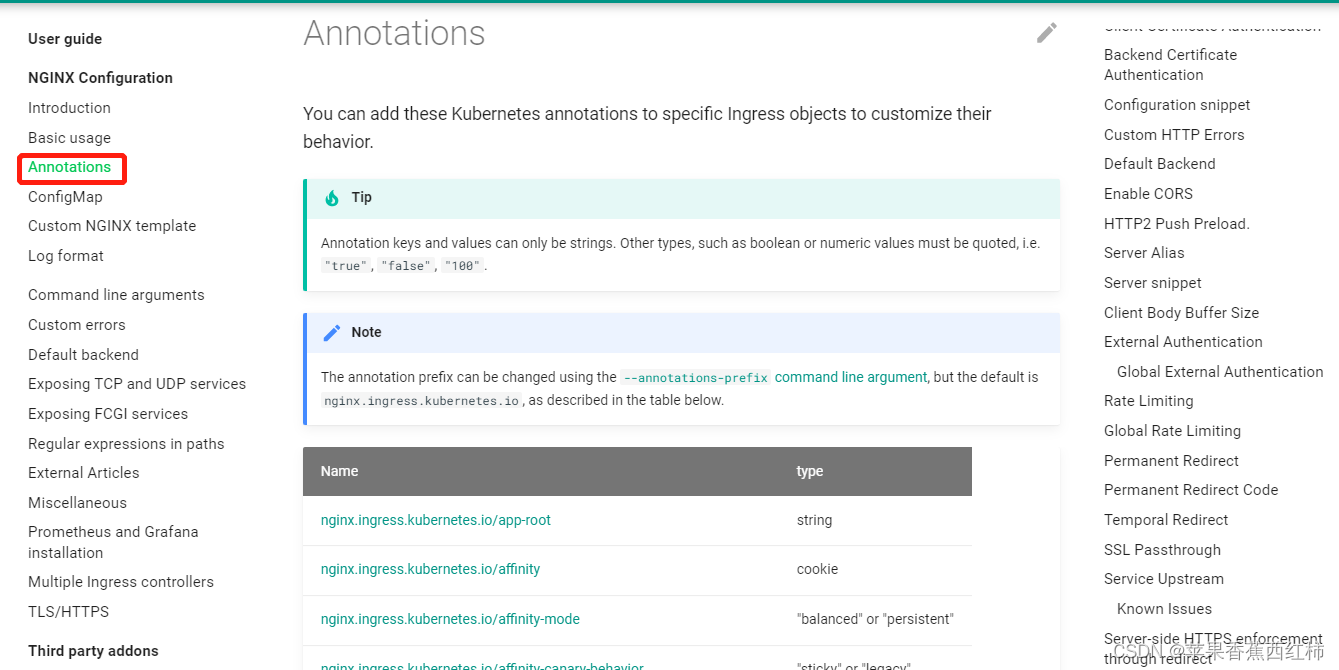Jump to Configuration snippet section

point(1177,105)
